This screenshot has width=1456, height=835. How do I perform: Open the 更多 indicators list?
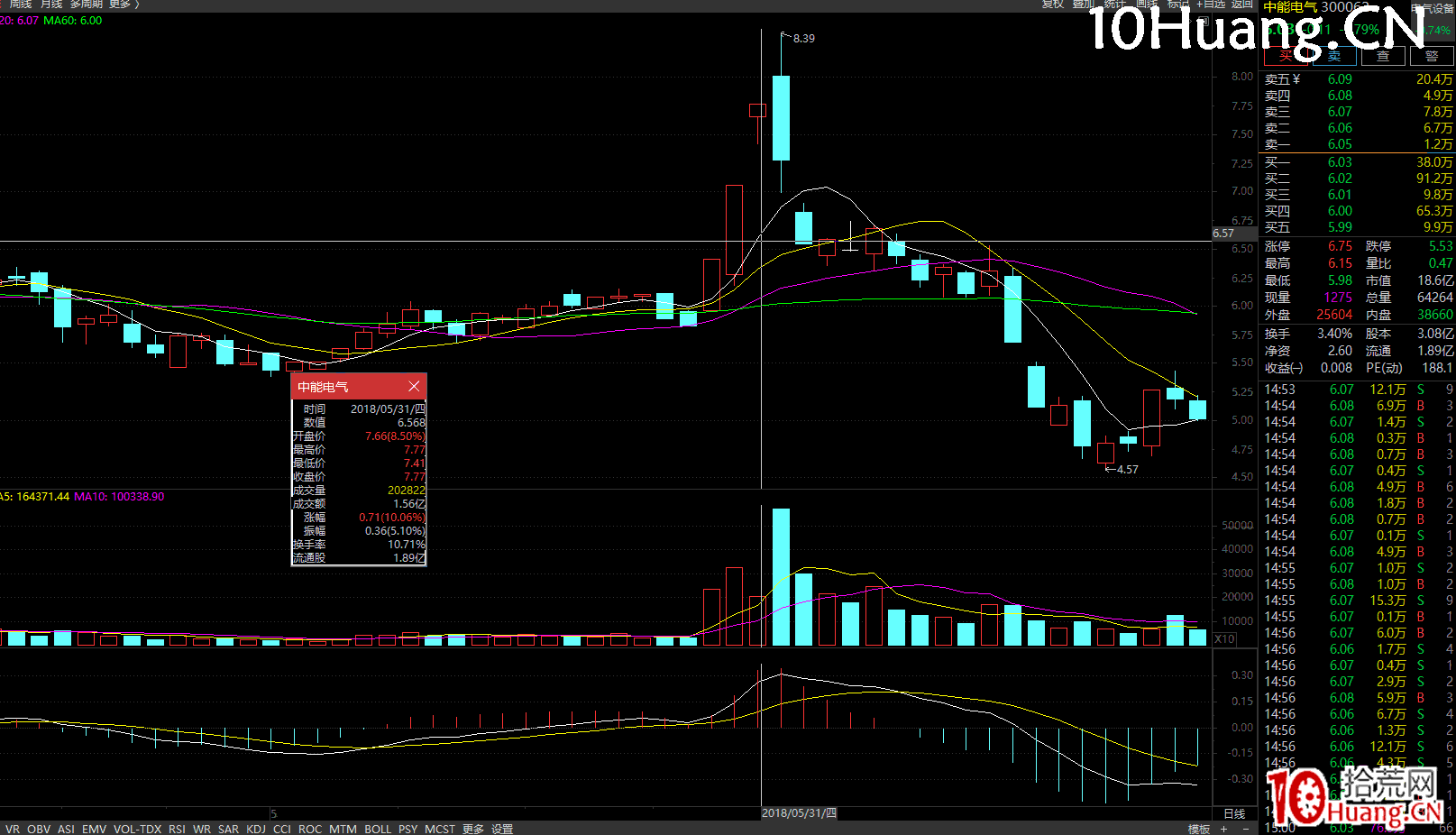(473, 829)
